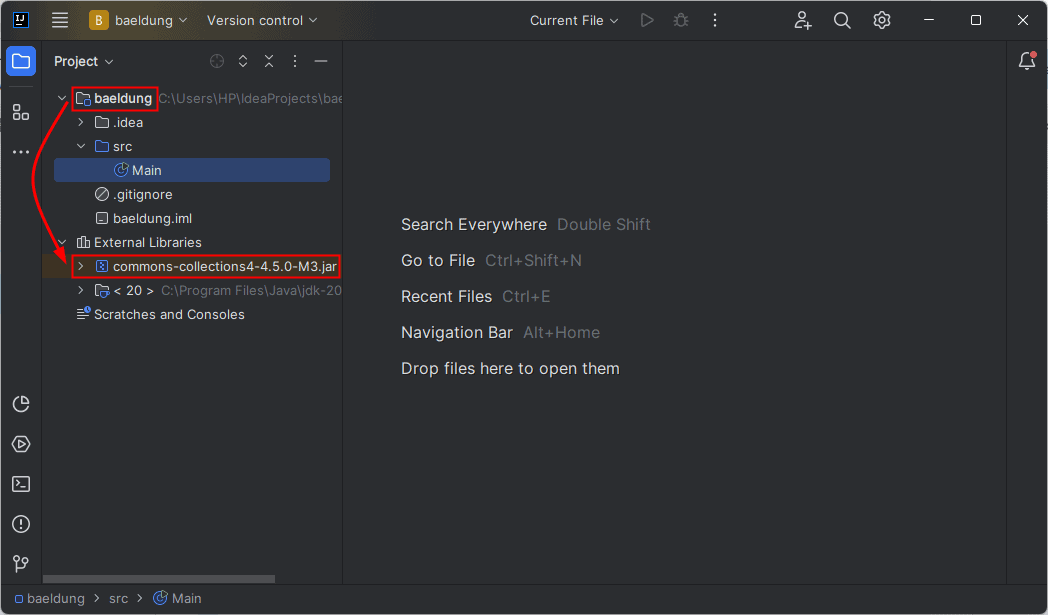Collapse the src folder
1048x615 pixels.
click(x=81, y=146)
